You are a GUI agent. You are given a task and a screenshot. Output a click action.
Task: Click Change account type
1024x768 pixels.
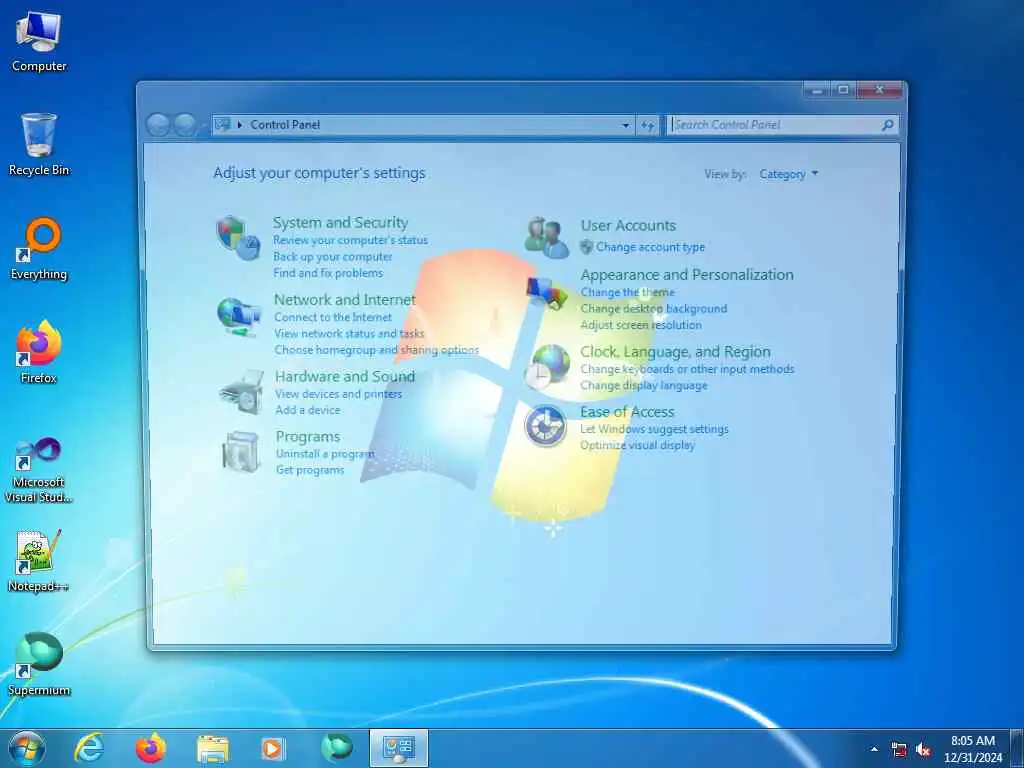[650, 247]
